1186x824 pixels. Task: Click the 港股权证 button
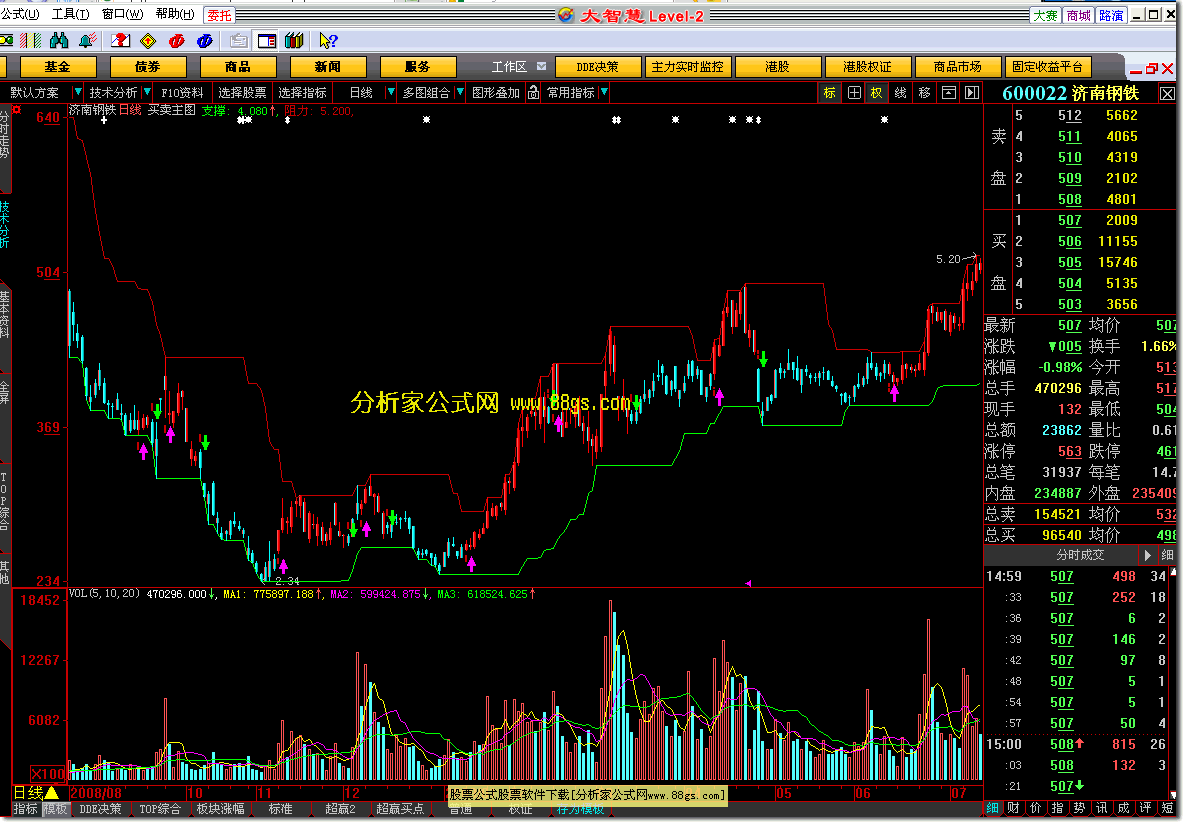[867, 67]
